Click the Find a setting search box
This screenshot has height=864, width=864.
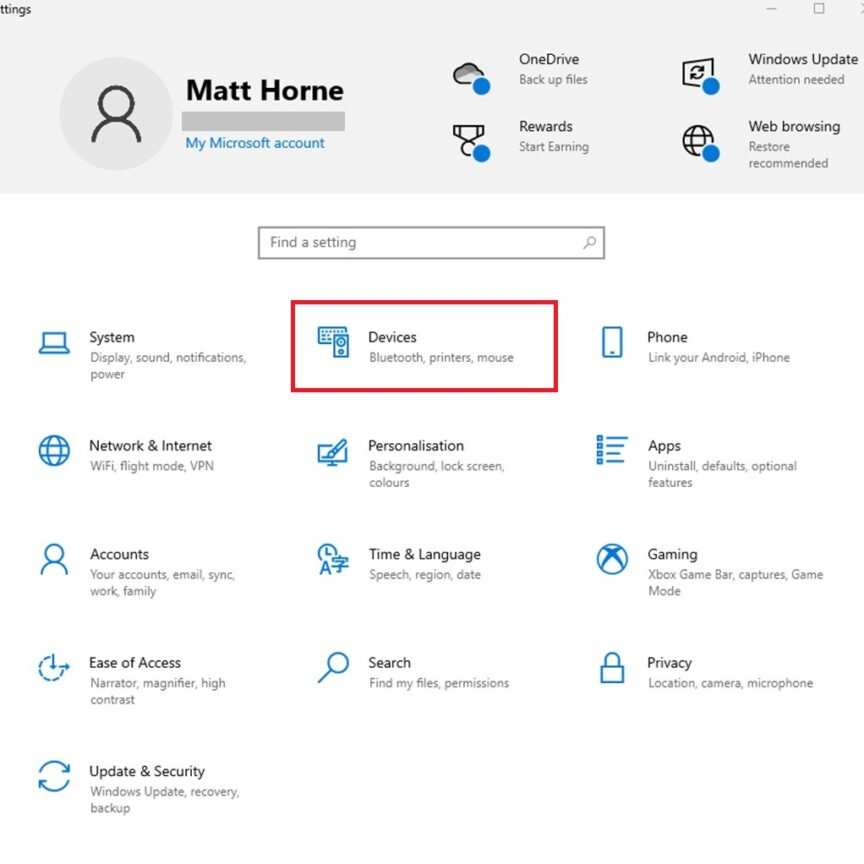(x=430, y=242)
